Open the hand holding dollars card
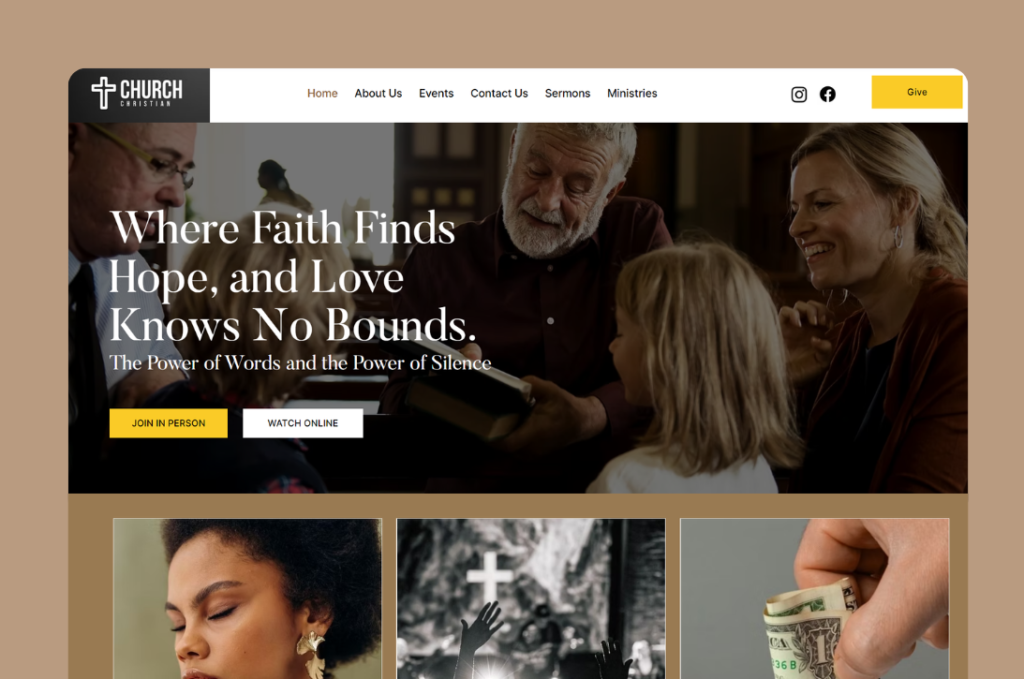The height and width of the screenshot is (679, 1024). point(814,599)
